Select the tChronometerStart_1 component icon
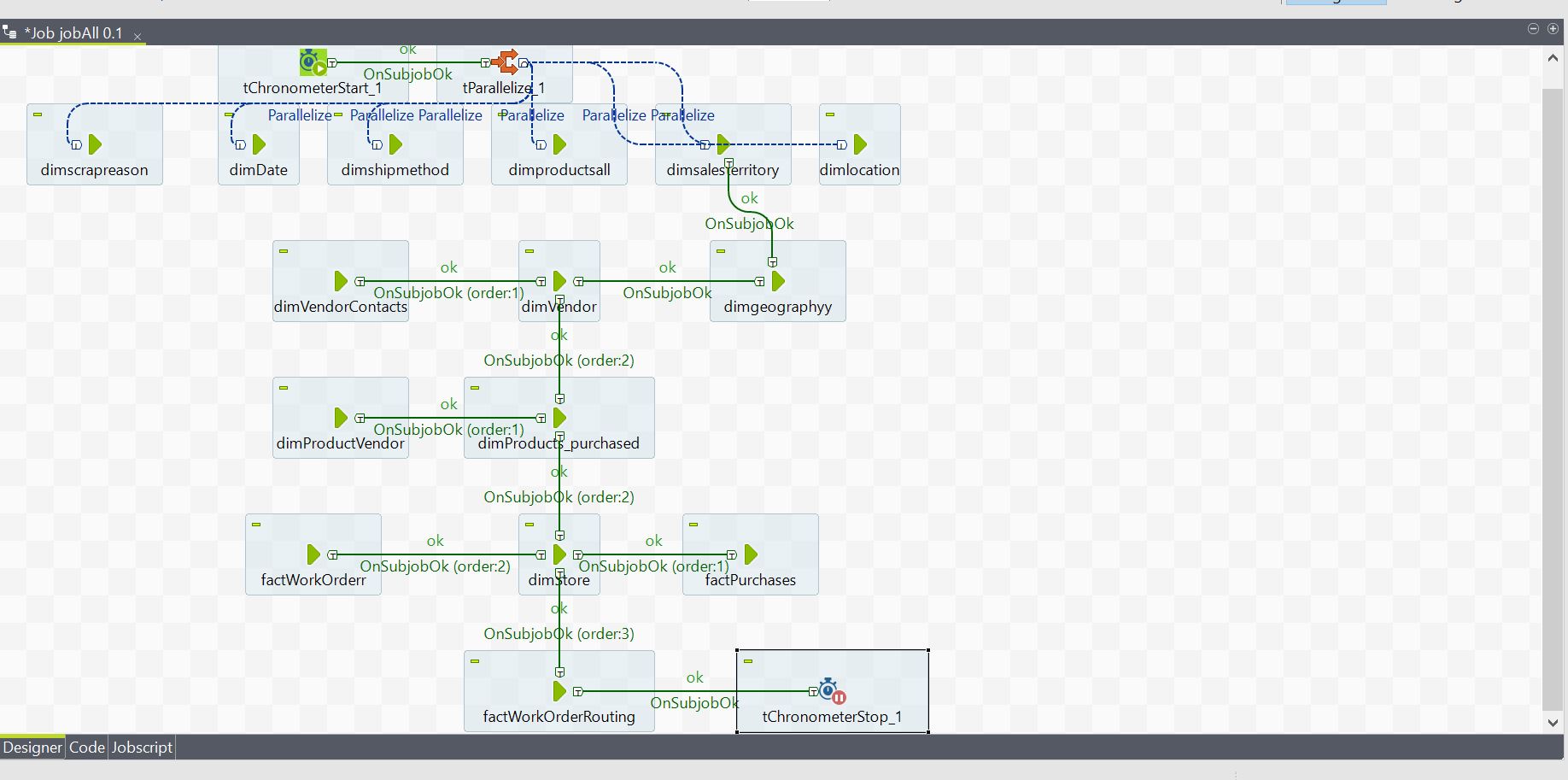Image resolution: width=1568 pixels, height=780 pixels. click(x=313, y=62)
